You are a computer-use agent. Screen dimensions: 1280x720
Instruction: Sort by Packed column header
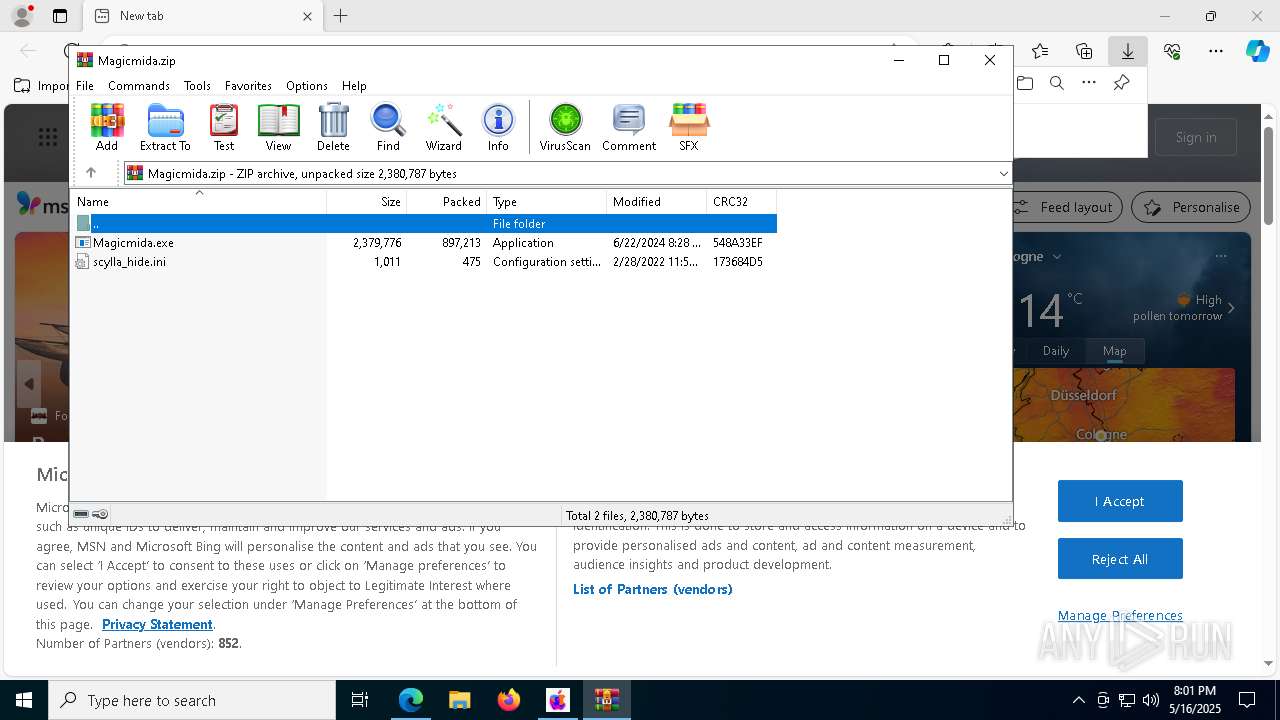pos(446,202)
